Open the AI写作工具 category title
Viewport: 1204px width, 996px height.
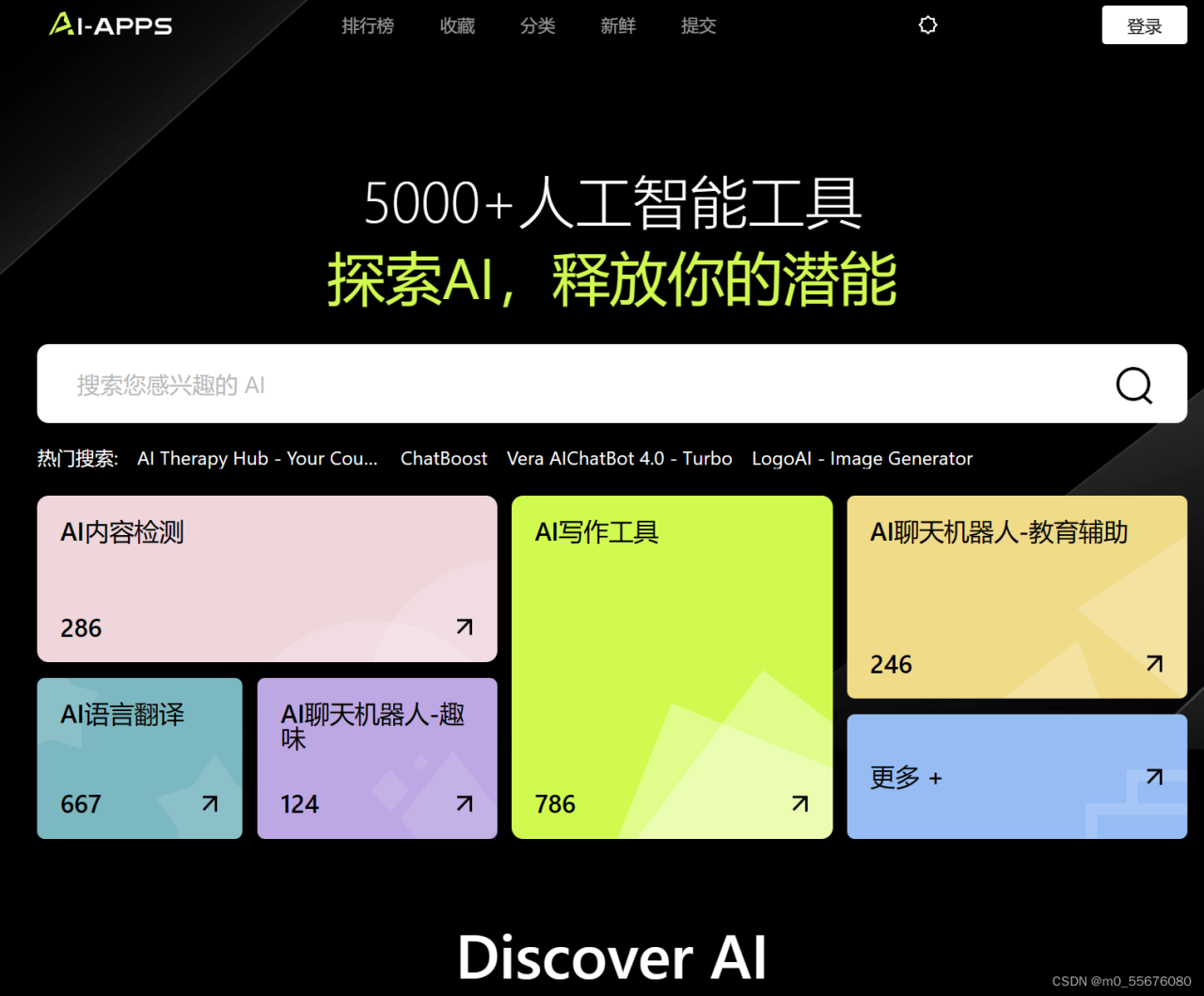click(x=596, y=532)
